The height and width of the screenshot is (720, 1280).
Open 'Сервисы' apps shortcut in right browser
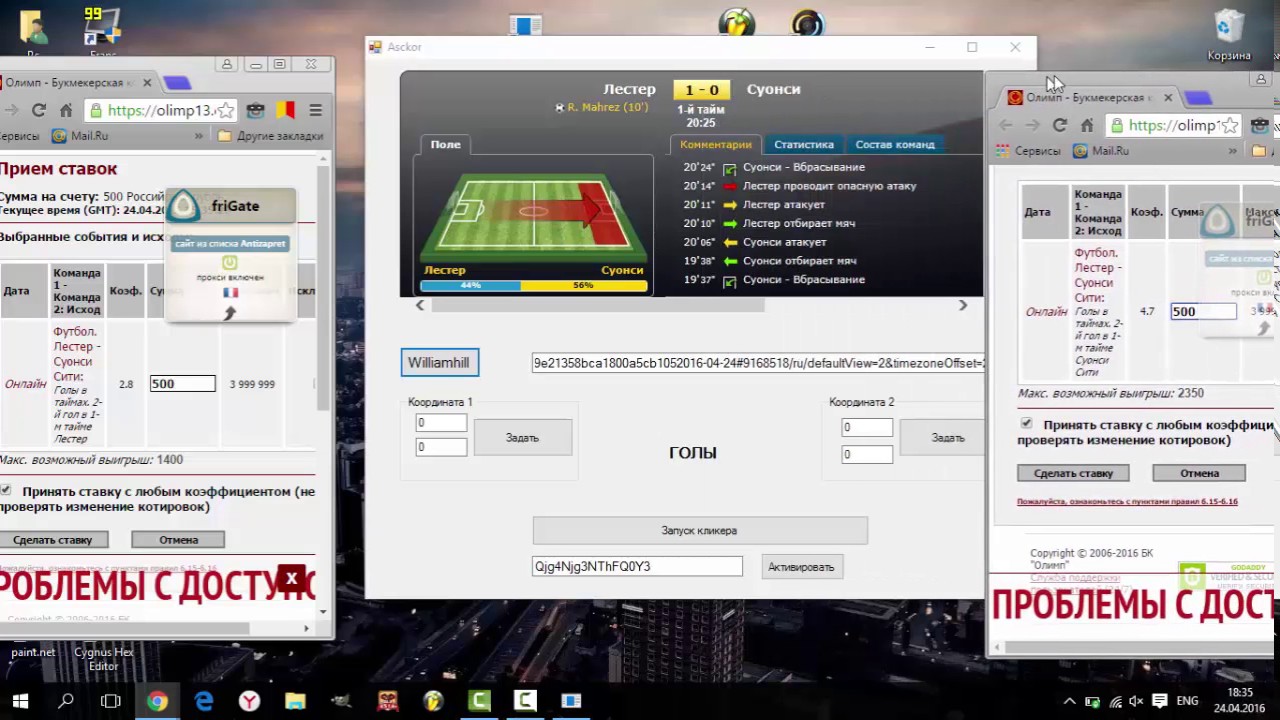click(1027, 151)
